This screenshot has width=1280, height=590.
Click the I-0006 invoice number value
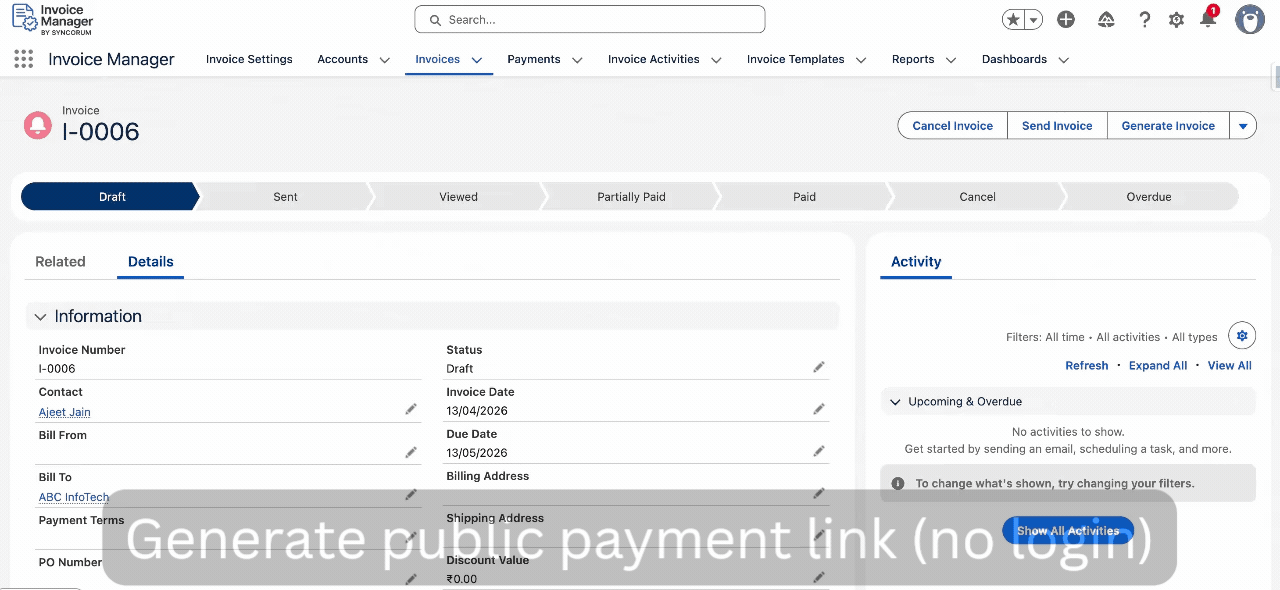pos(57,368)
